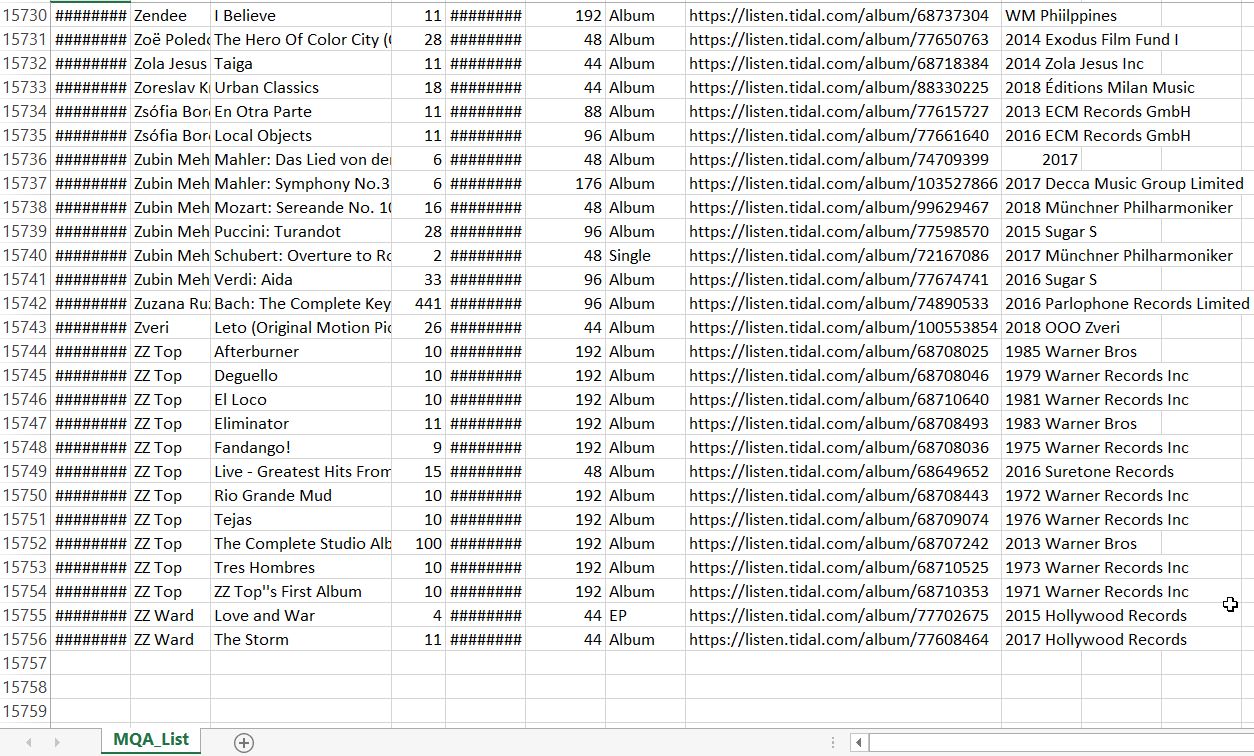Click the Deguello album cell
1254x756 pixels.
[301, 376]
